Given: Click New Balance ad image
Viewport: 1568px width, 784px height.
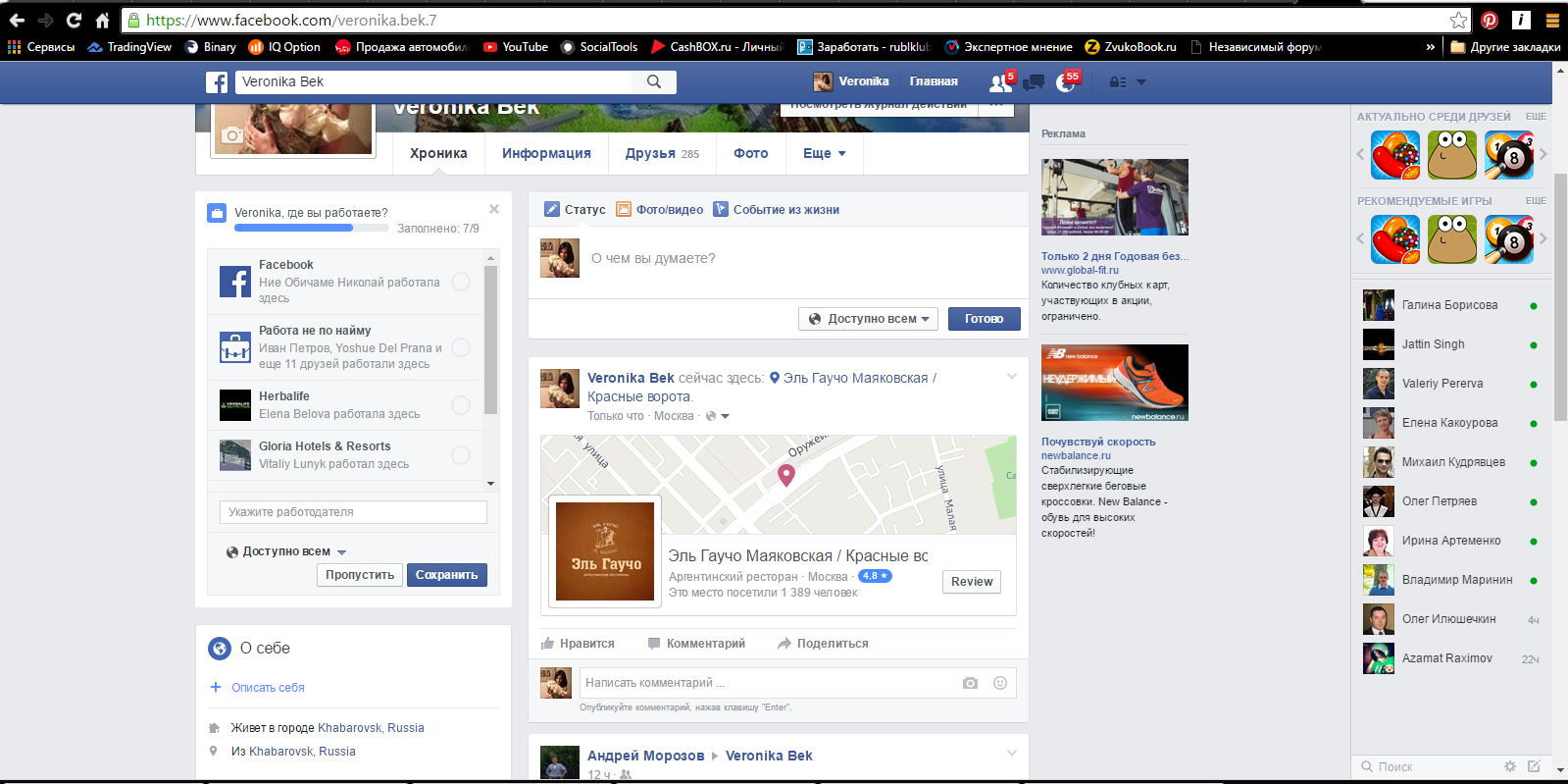Looking at the screenshot, I should tap(1114, 383).
